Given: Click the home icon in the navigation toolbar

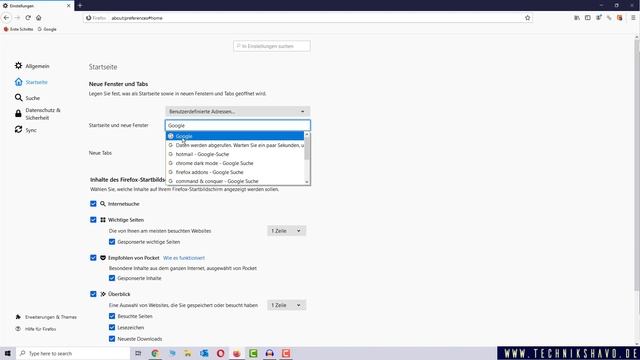Looking at the screenshot, I should click(39, 18).
